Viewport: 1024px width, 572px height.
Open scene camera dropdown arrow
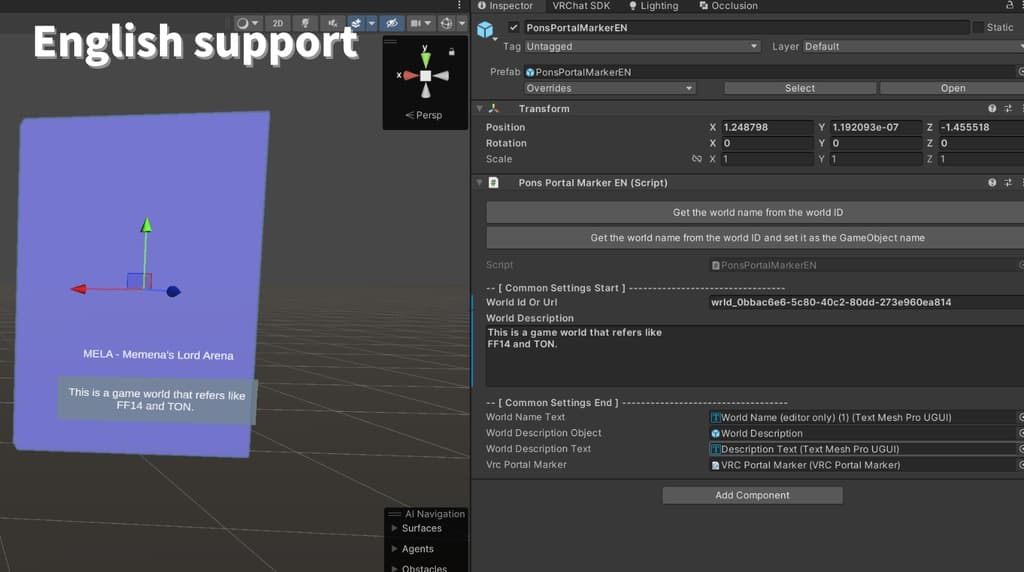(428, 23)
